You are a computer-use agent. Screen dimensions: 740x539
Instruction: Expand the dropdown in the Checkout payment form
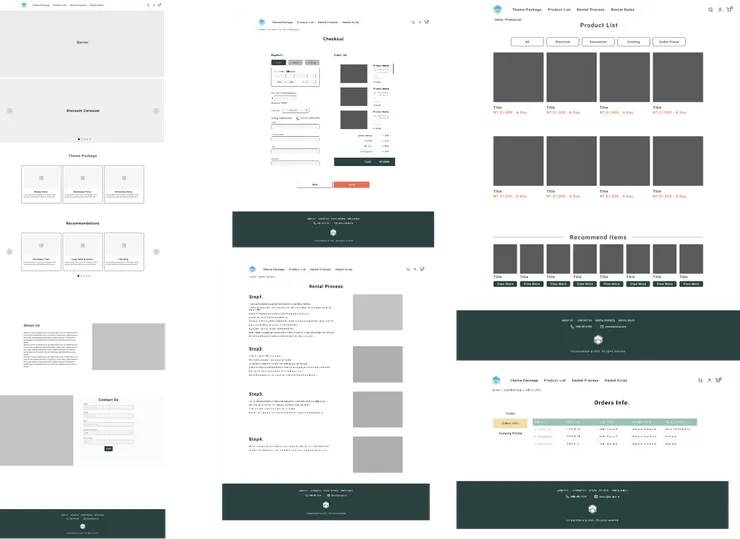tap(295, 110)
